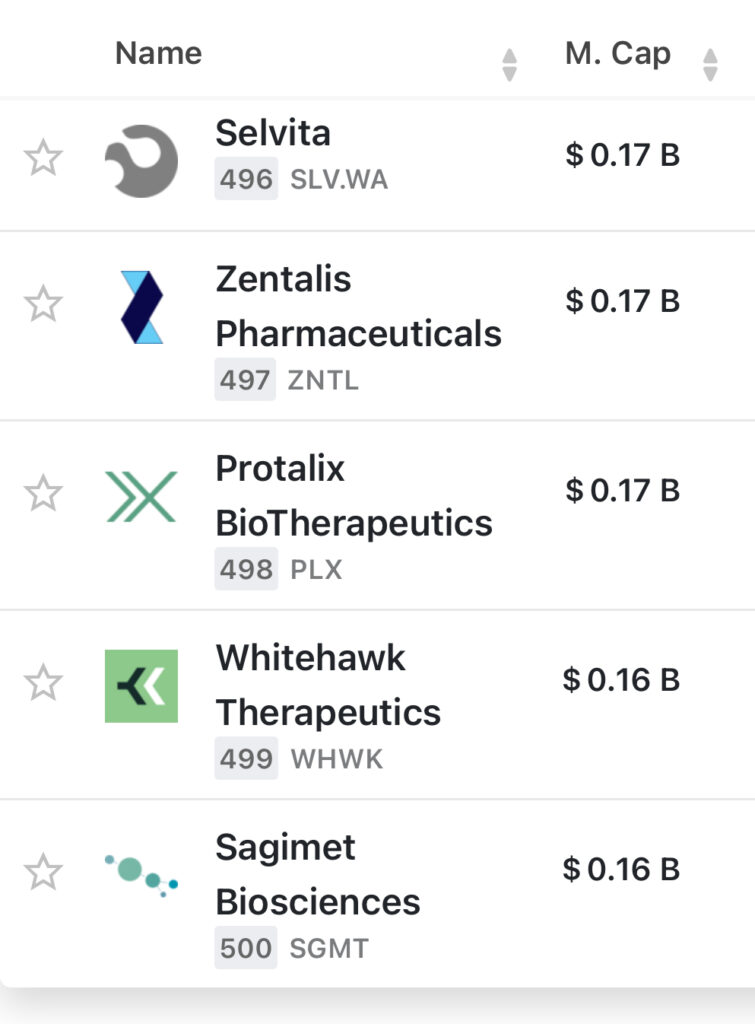The width and height of the screenshot is (755, 1024).
Task: Sort by name using the Name arrows
Action: [509, 65]
